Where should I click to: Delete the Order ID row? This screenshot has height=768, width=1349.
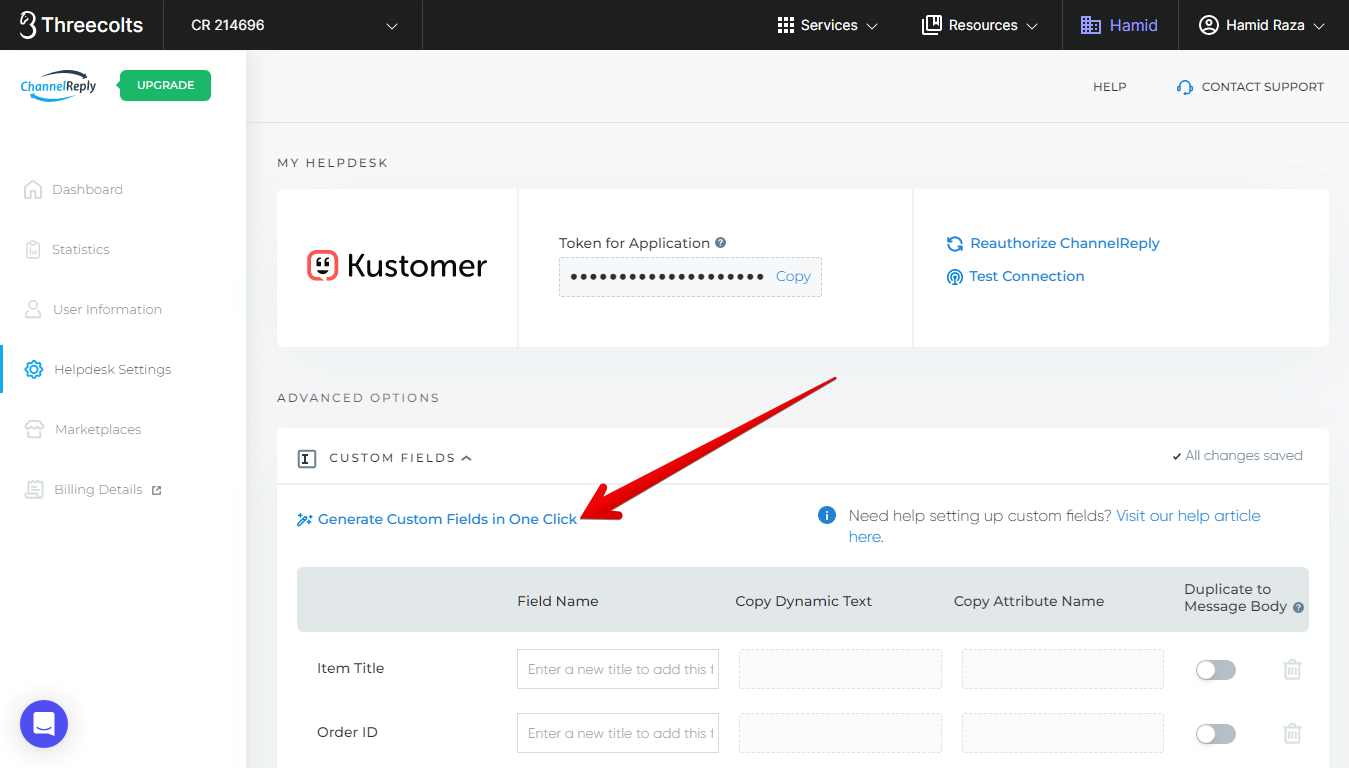tap(1292, 733)
